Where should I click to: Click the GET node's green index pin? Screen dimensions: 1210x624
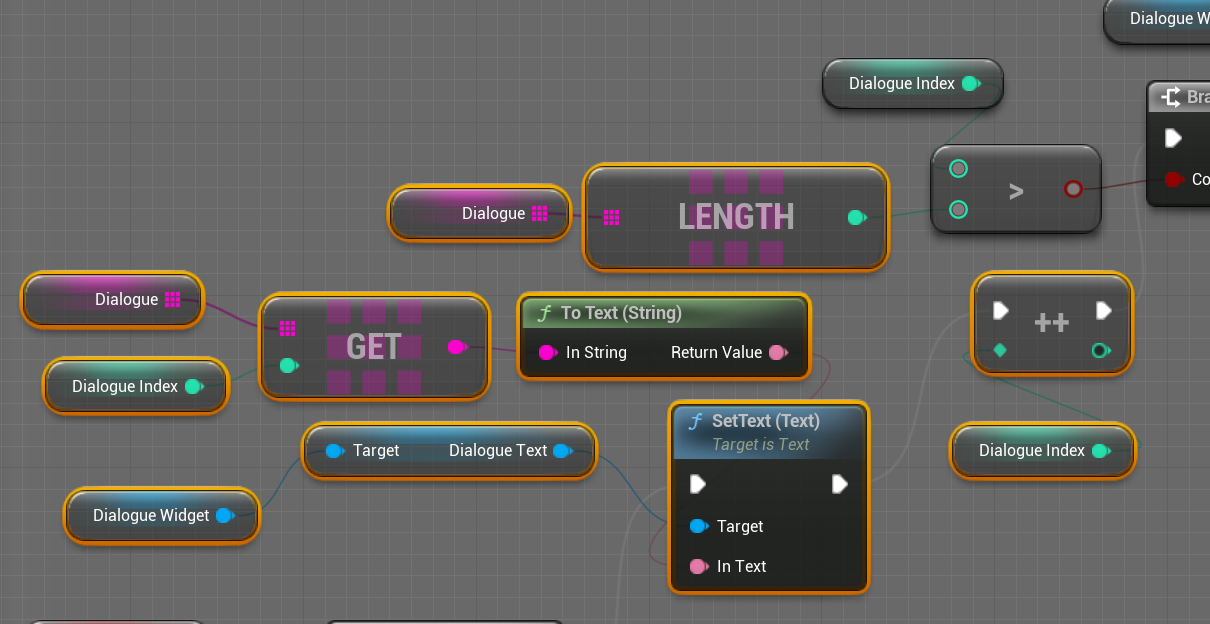pyautogui.click(x=288, y=366)
